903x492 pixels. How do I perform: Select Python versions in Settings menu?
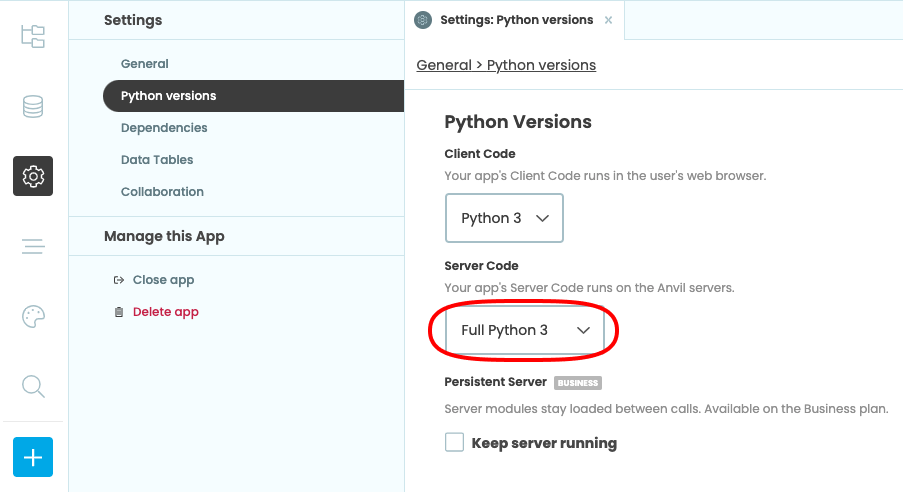pos(253,96)
